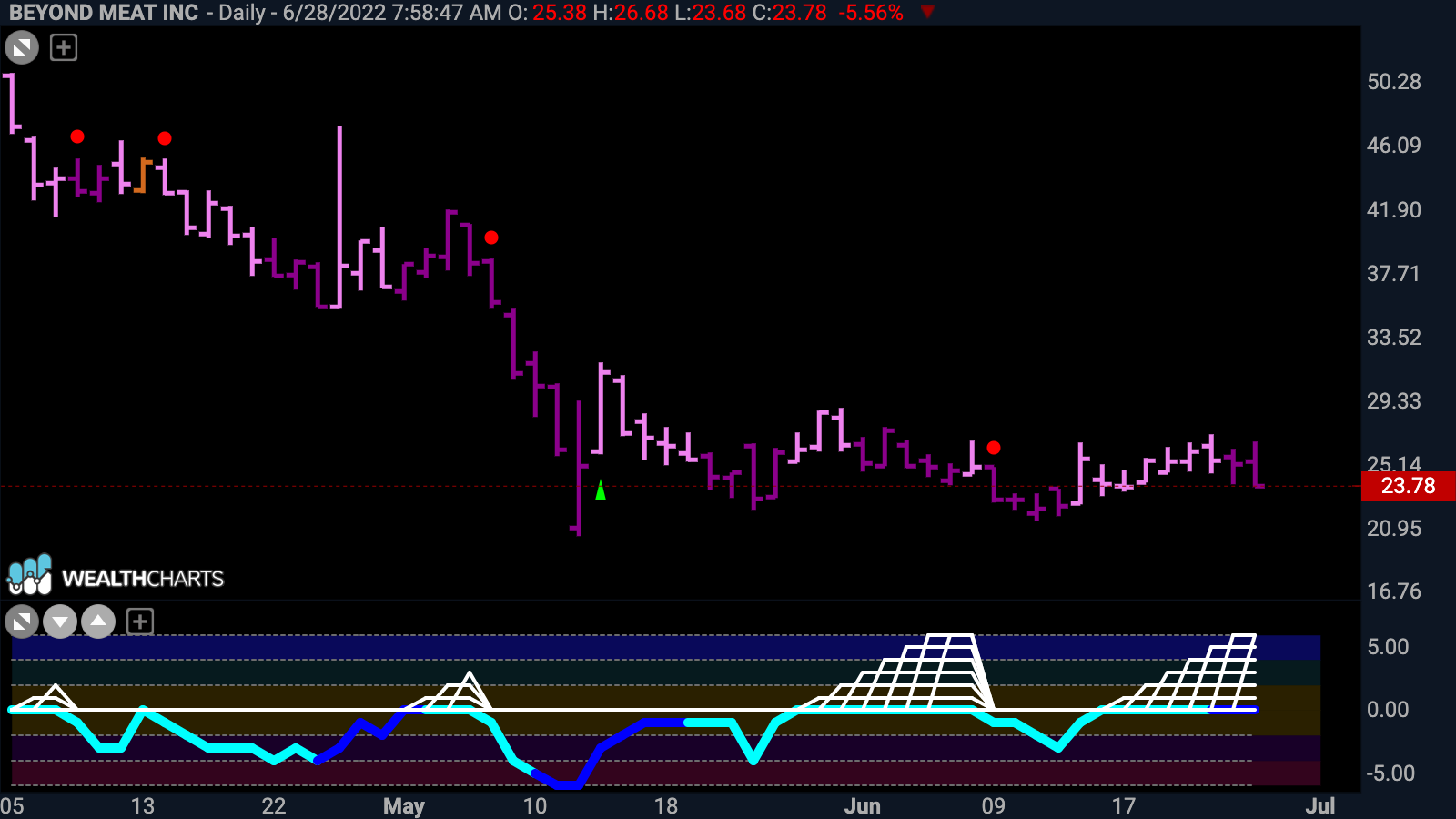Click the tall pink spike bar in late April
The height and width of the screenshot is (819, 1456).
click(x=339, y=217)
